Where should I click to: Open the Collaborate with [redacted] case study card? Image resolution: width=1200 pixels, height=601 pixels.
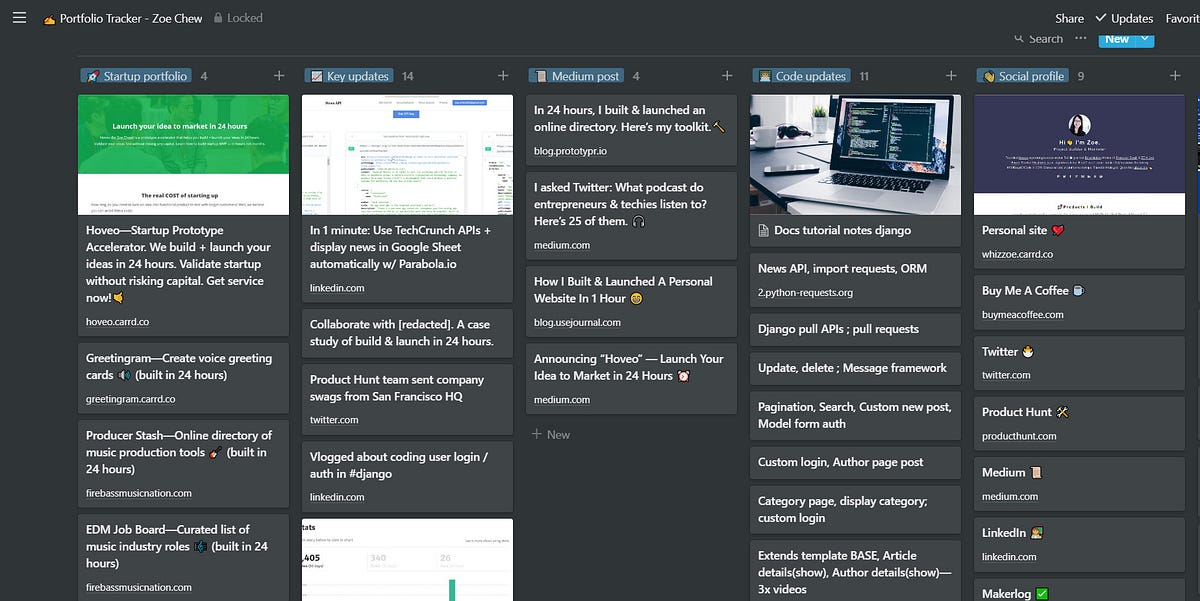(x=407, y=332)
